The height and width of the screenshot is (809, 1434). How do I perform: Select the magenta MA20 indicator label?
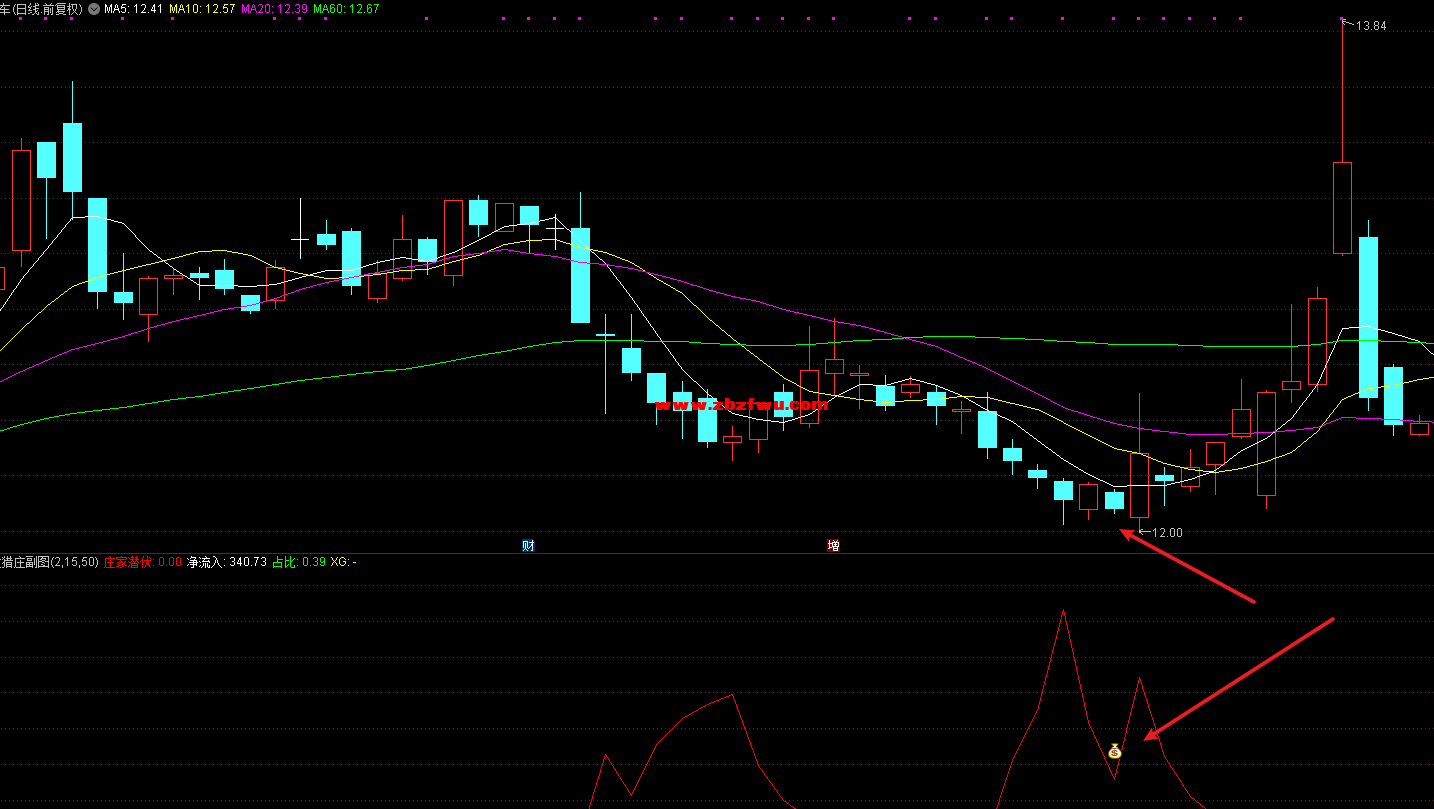[x=274, y=9]
